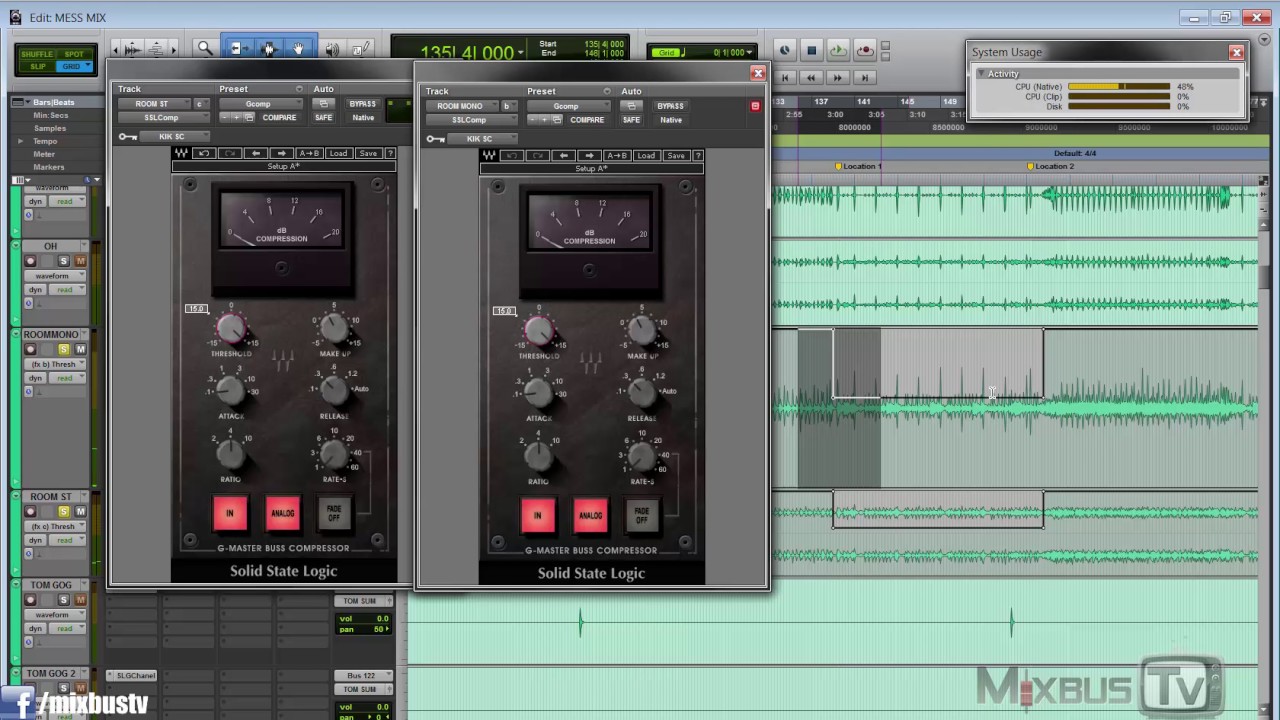Open Gcomp preset dropdown in ROOM MONO window

(x=570, y=106)
